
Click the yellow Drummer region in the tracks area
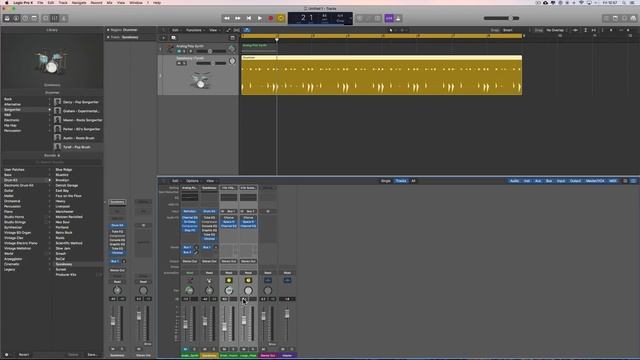point(382,75)
